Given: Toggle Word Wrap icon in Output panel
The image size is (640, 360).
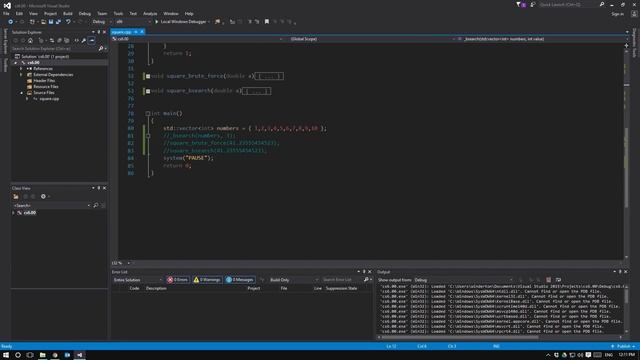Looking at the screenshot, I should point(558,280).
